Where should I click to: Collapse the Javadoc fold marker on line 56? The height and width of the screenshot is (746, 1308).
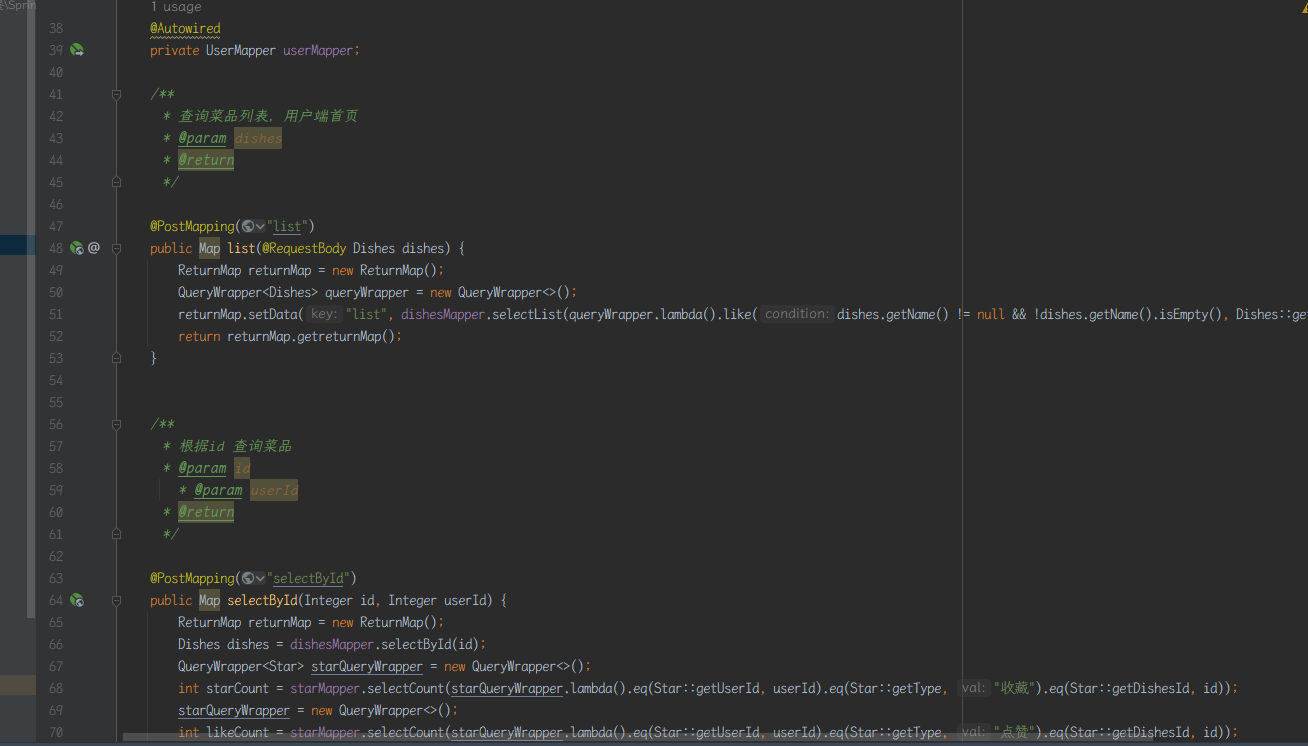(117, 424)
